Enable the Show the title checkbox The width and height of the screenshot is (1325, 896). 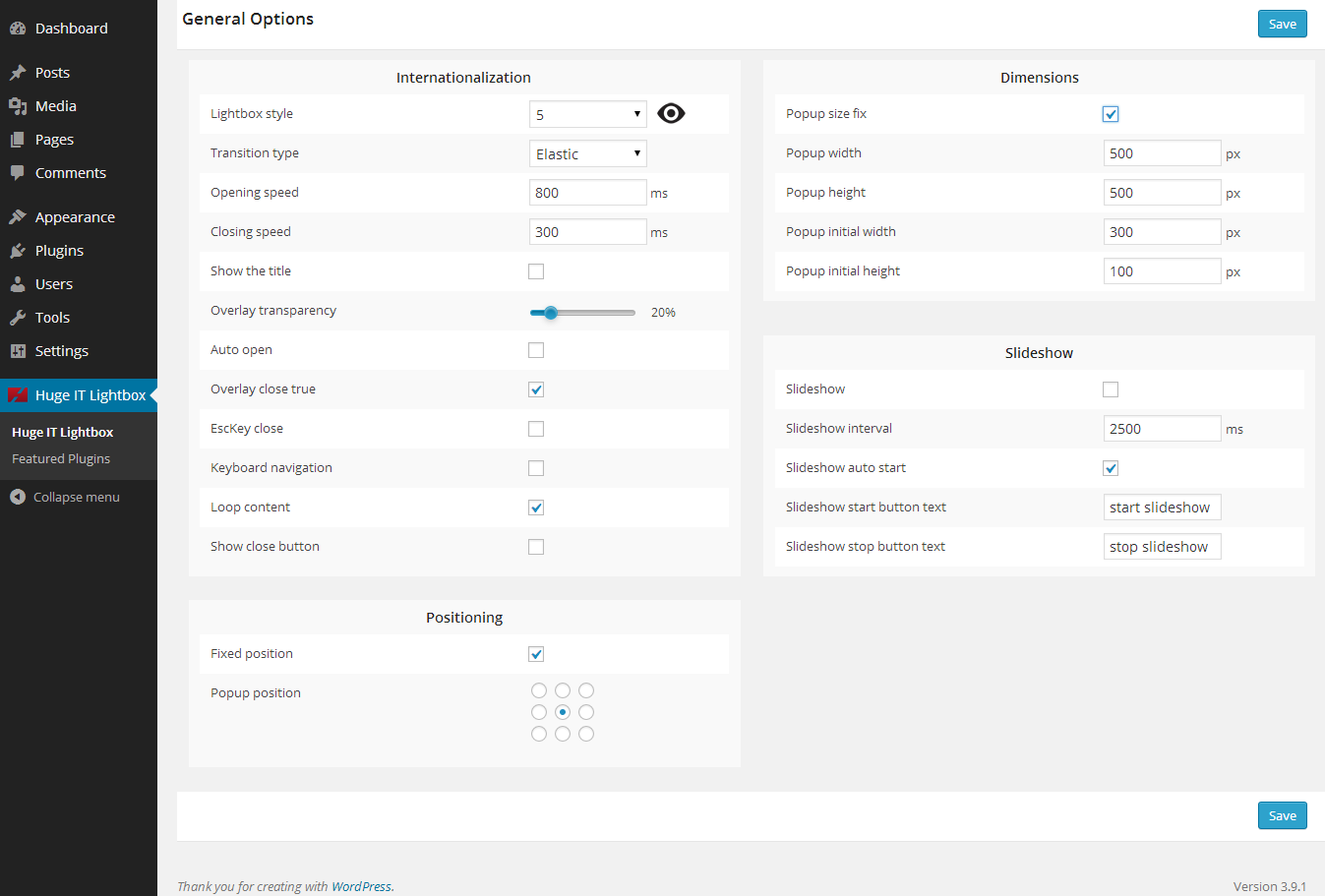click(536, 271)
